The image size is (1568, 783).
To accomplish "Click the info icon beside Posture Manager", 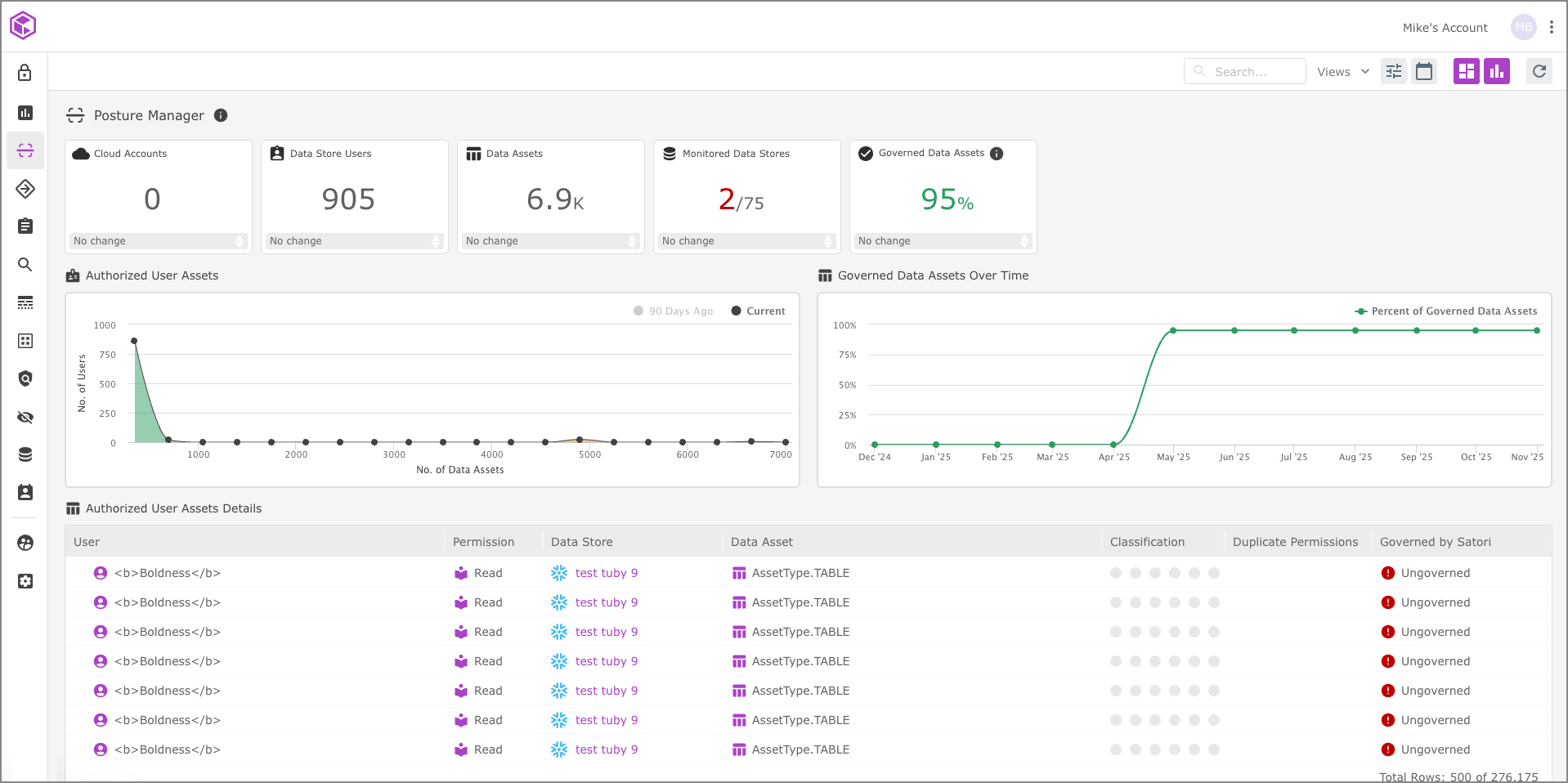I will point(221,115).
